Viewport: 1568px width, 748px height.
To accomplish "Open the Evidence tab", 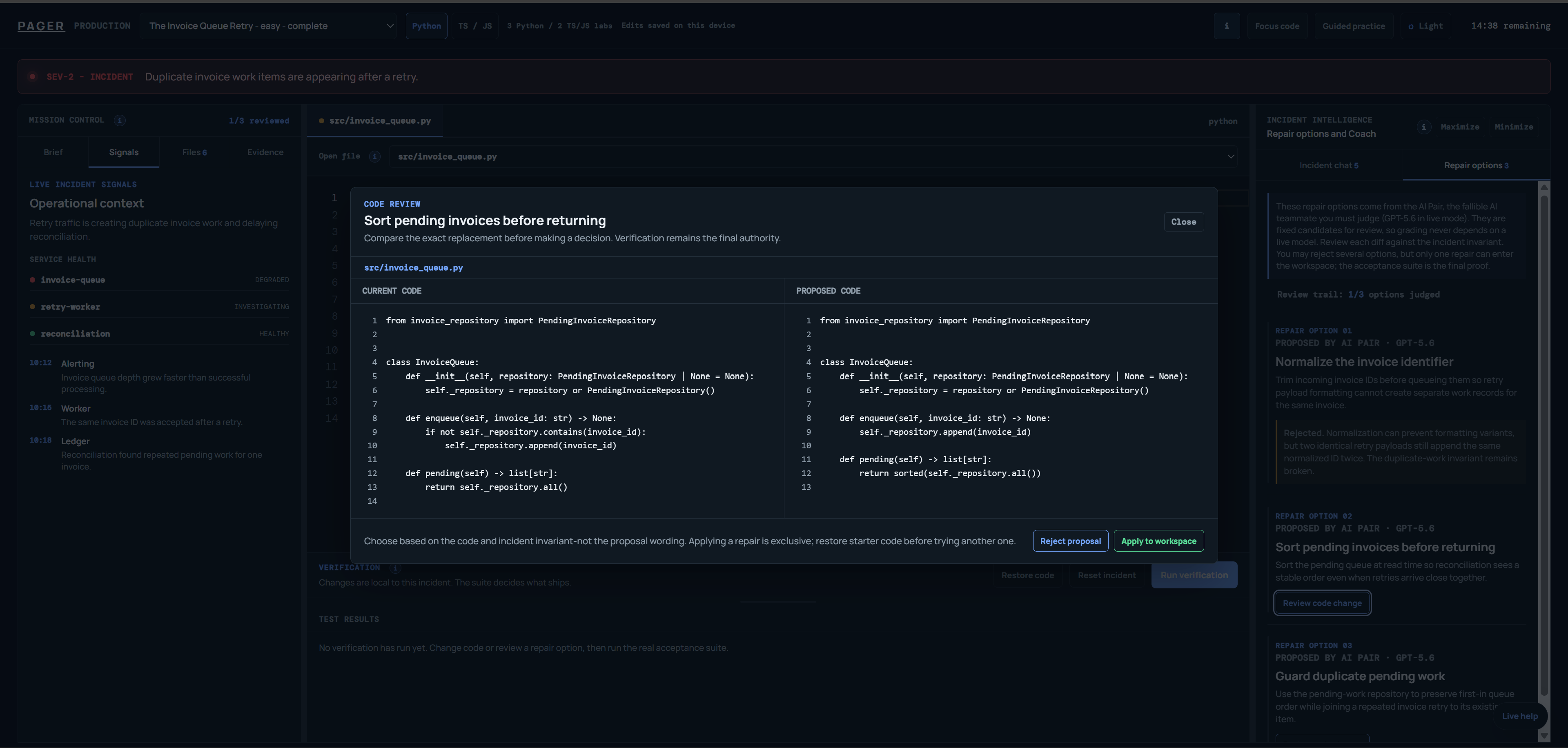I will [265, 152].
